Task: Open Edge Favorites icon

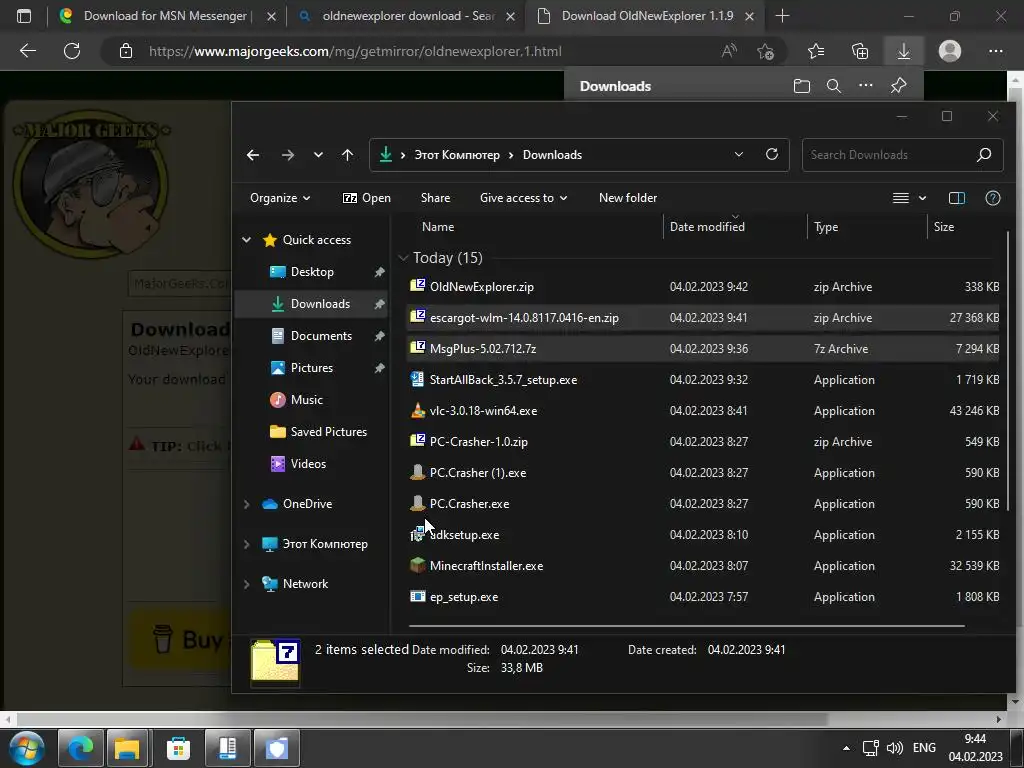Action: pos(816,51)
